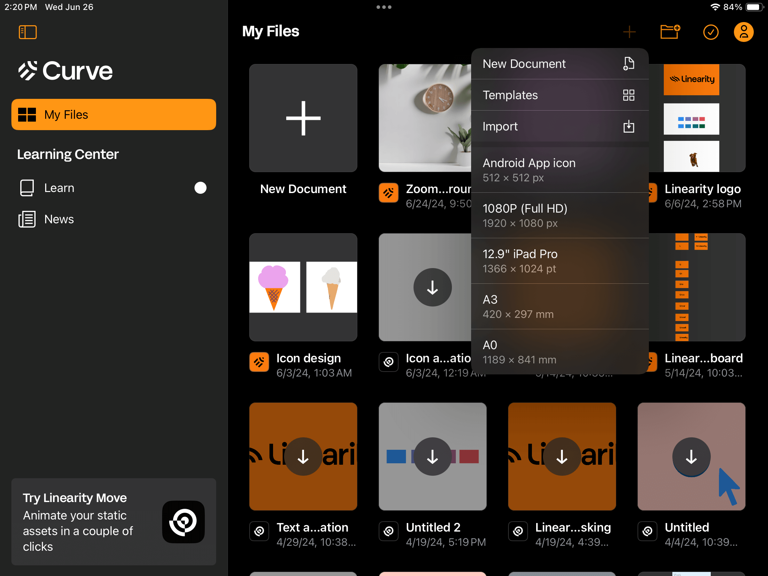Viewport: 768px width, 576px height.
Task: Select A3 420 × 297 mm preset
Action: coord(560,307)
